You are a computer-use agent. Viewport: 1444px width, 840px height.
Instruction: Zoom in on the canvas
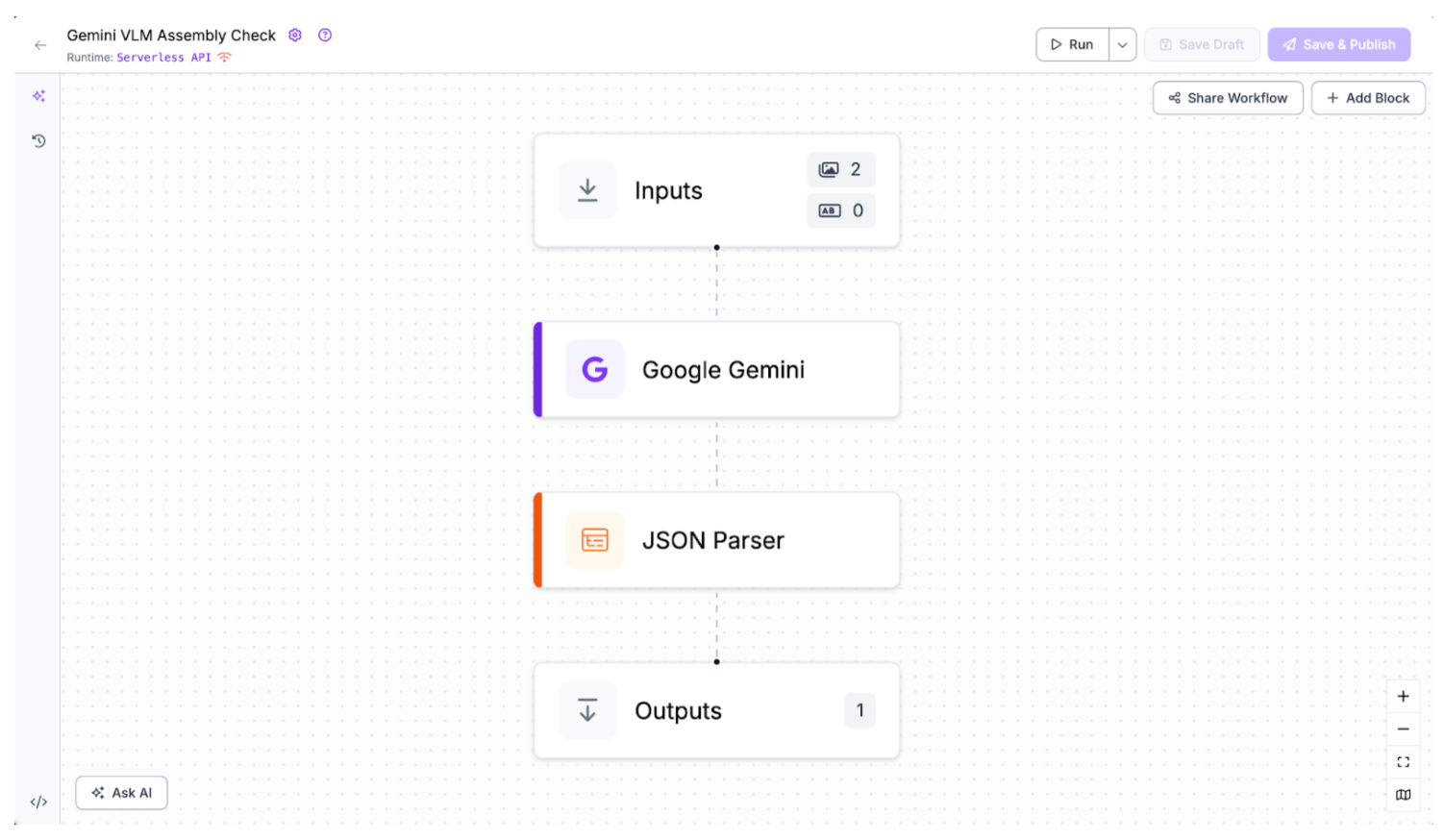coord(1403,697)
